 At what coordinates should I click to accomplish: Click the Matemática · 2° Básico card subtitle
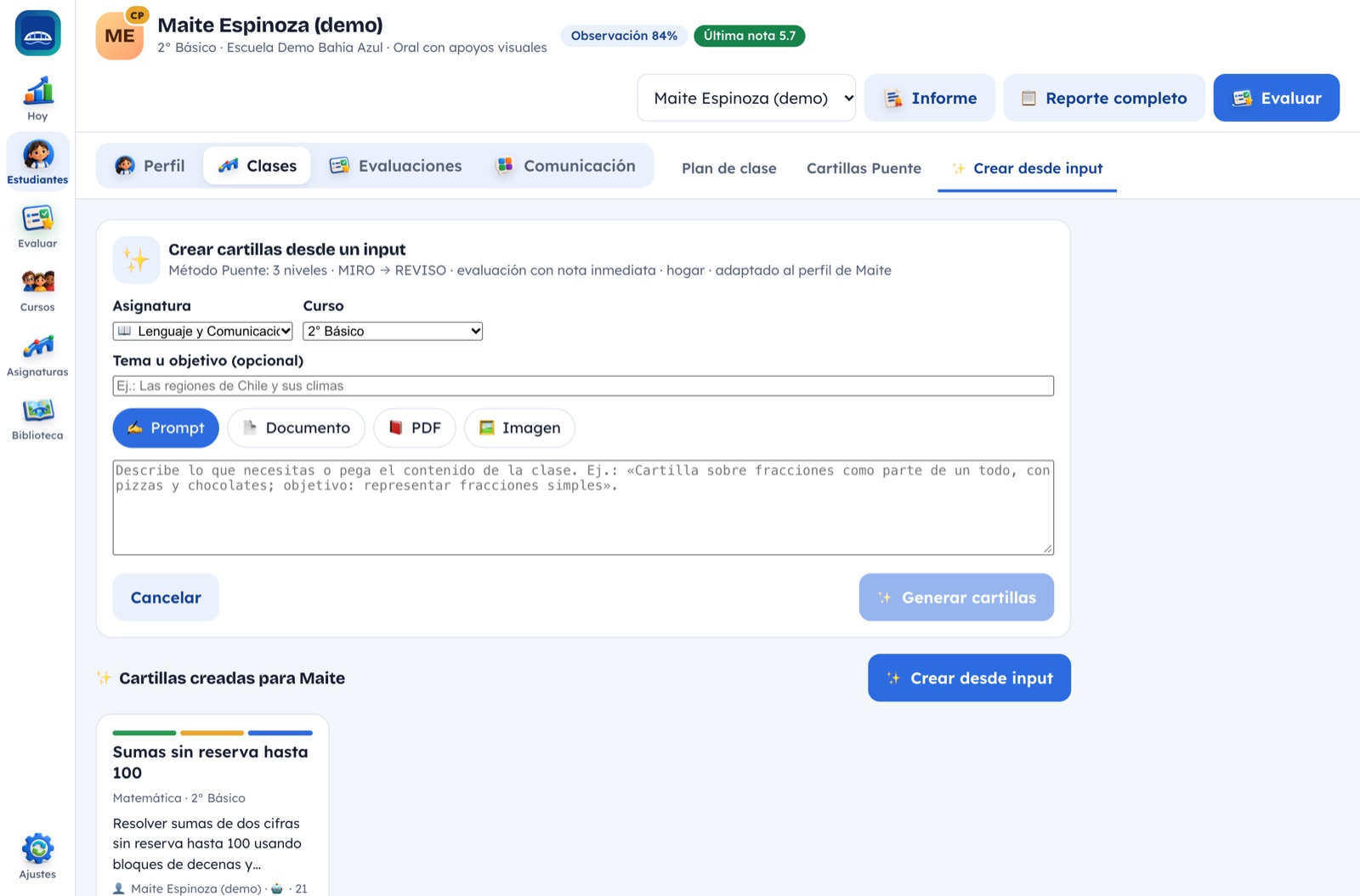click(178, 797)
